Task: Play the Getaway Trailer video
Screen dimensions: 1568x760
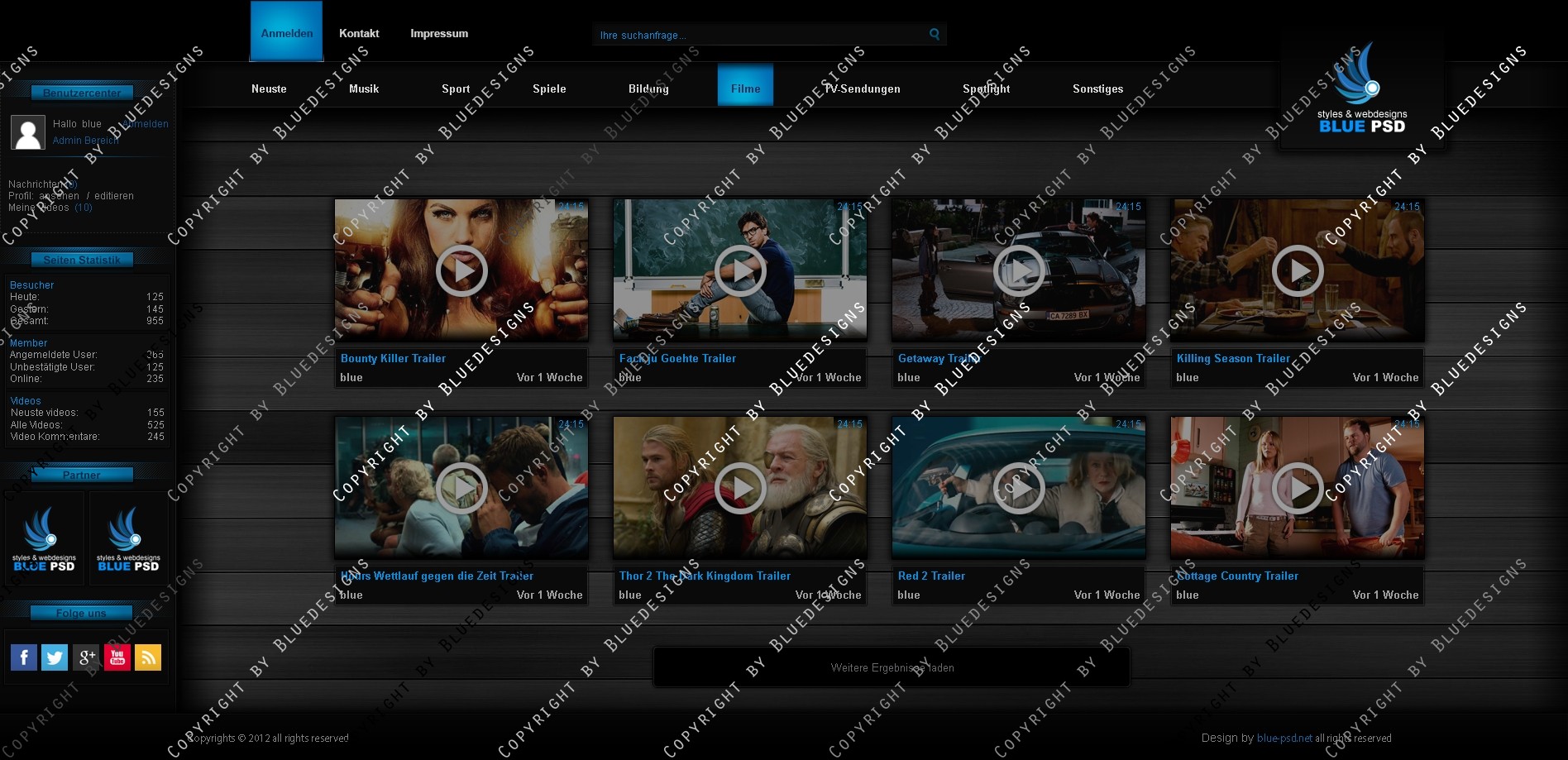Action: [x=1019, y=270]
